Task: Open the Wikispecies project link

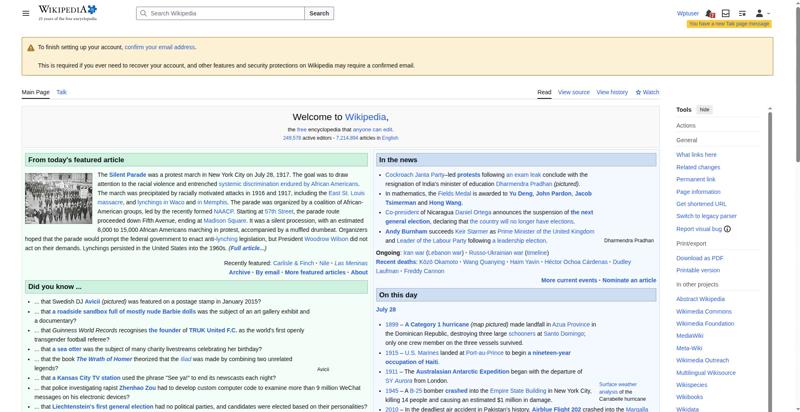Action: [691, 385]
